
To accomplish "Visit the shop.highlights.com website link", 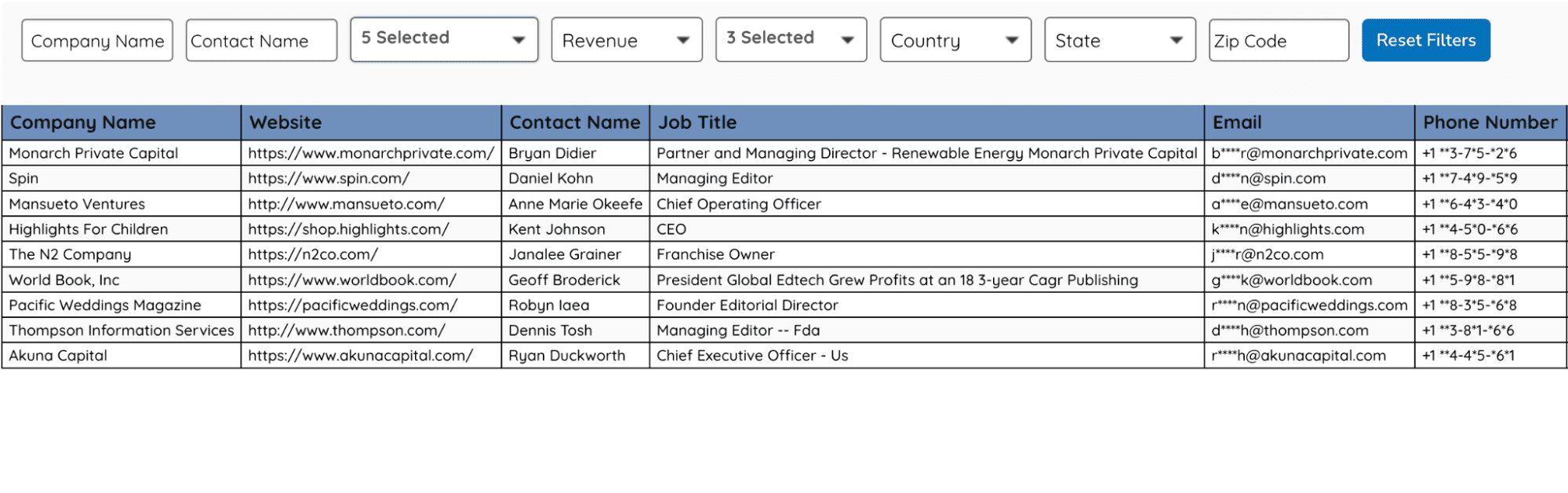I will pyautogui.click(x=348, y=229).
